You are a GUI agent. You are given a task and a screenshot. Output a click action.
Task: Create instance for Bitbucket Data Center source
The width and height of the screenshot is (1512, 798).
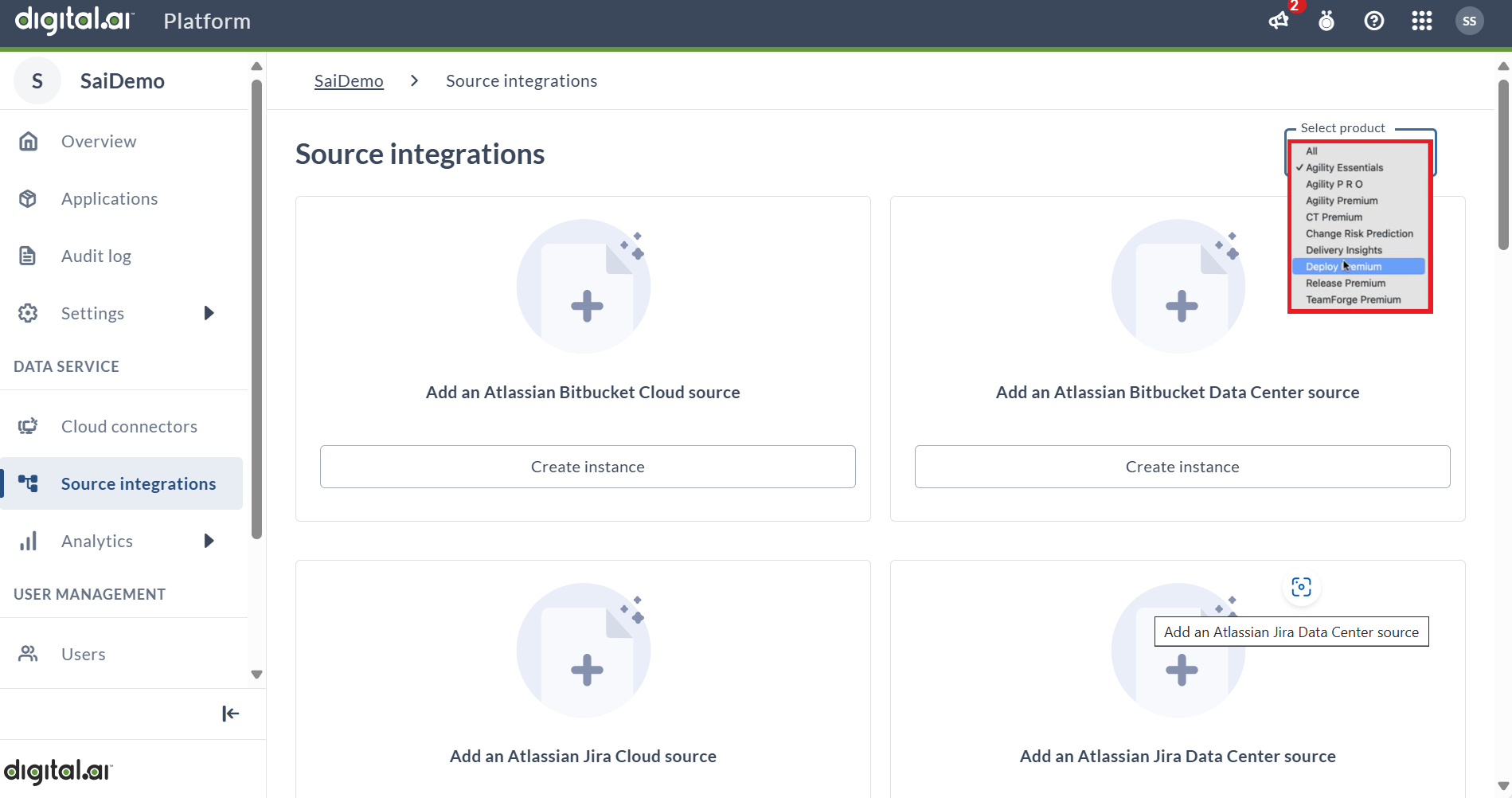coord(1182,467)
